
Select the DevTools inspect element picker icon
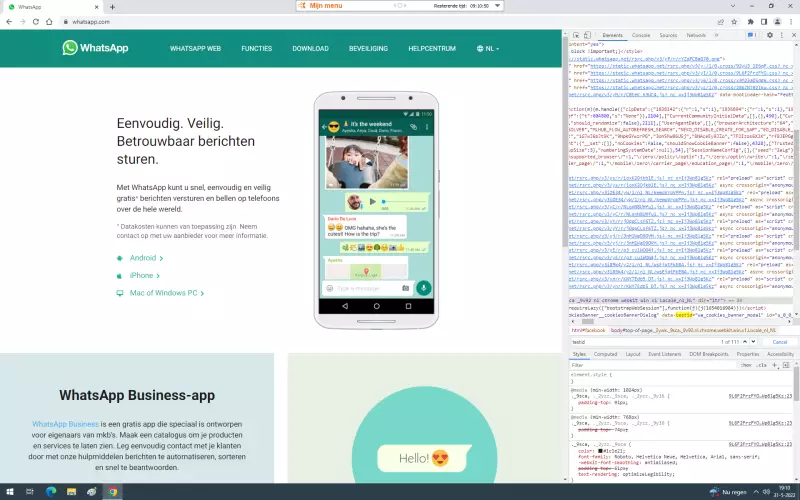[x=576, y=35]
